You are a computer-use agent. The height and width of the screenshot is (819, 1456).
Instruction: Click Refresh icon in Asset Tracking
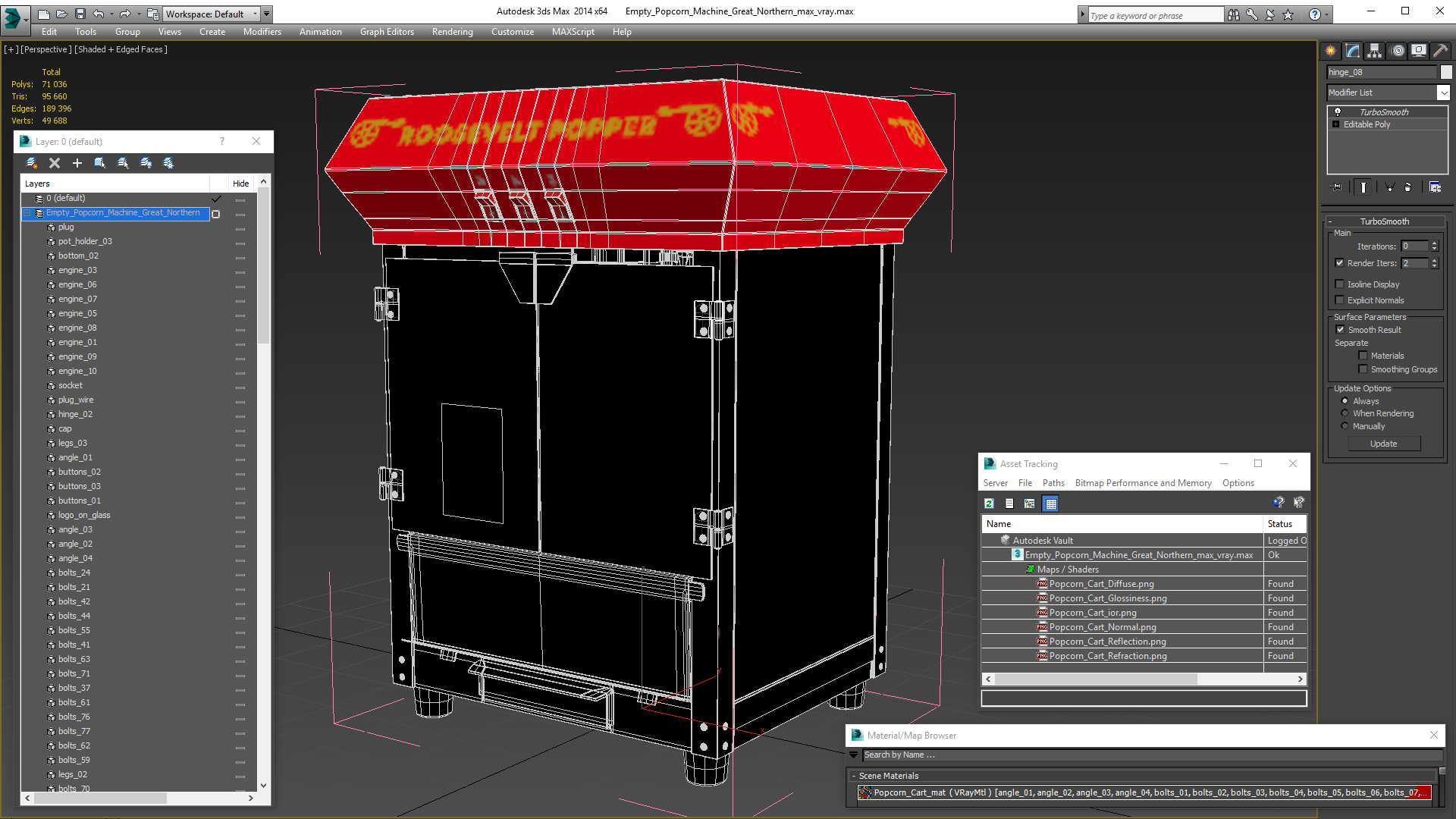[989, 504]
